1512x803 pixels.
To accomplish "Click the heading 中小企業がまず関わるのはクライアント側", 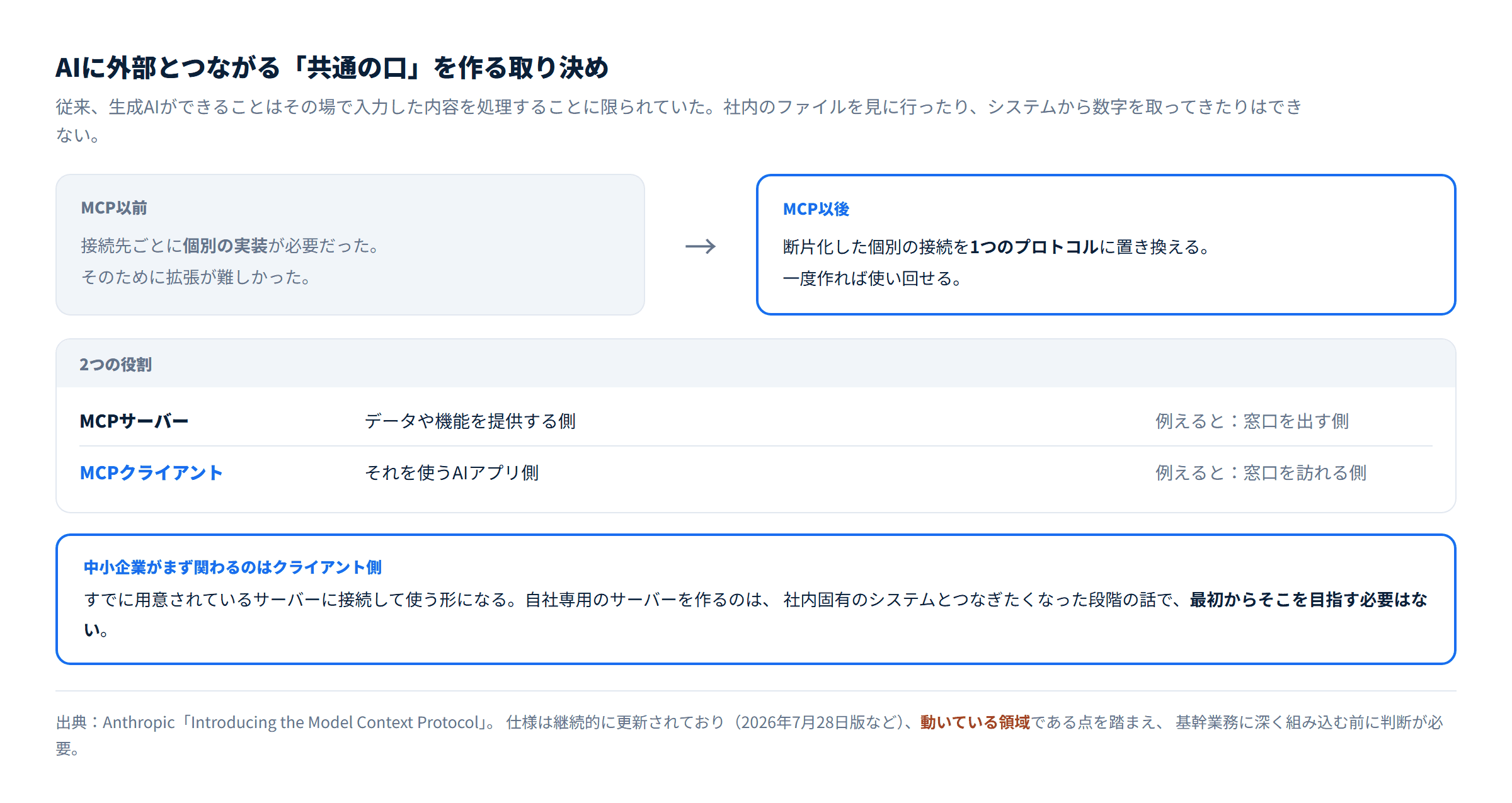I will [x=232, y=567].
